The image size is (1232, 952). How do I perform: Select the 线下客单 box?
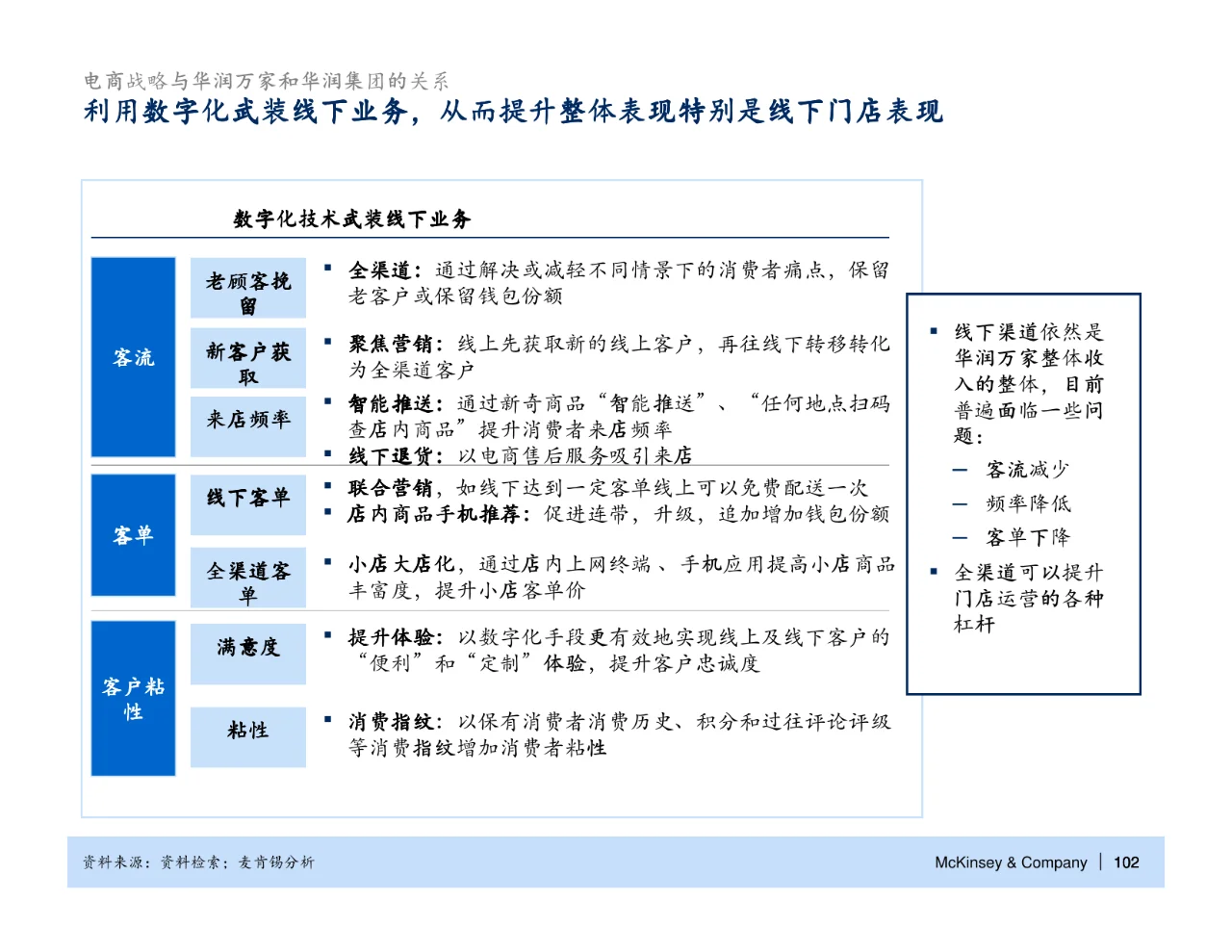[247, 503]
